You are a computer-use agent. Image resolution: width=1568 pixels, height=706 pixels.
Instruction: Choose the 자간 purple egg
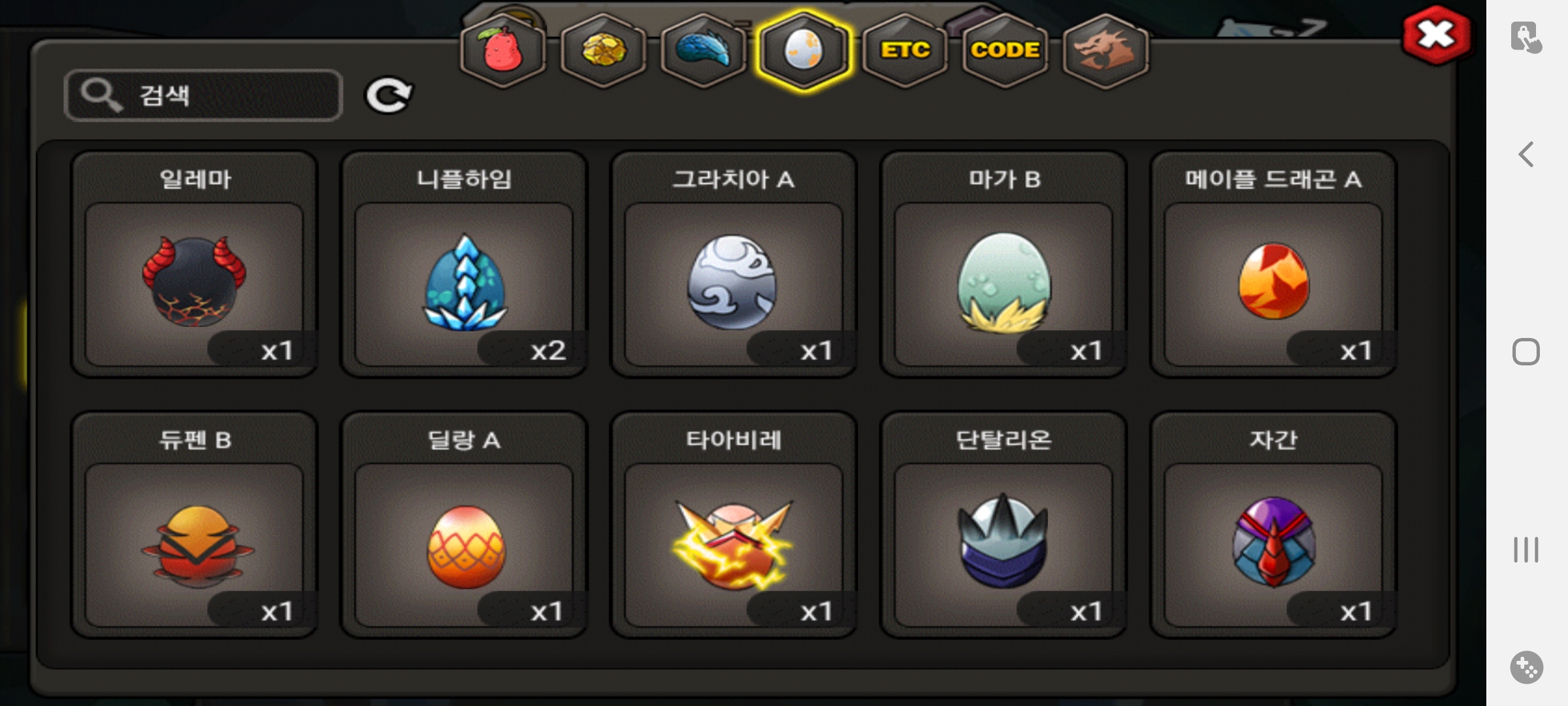[x=1273, y=524]
